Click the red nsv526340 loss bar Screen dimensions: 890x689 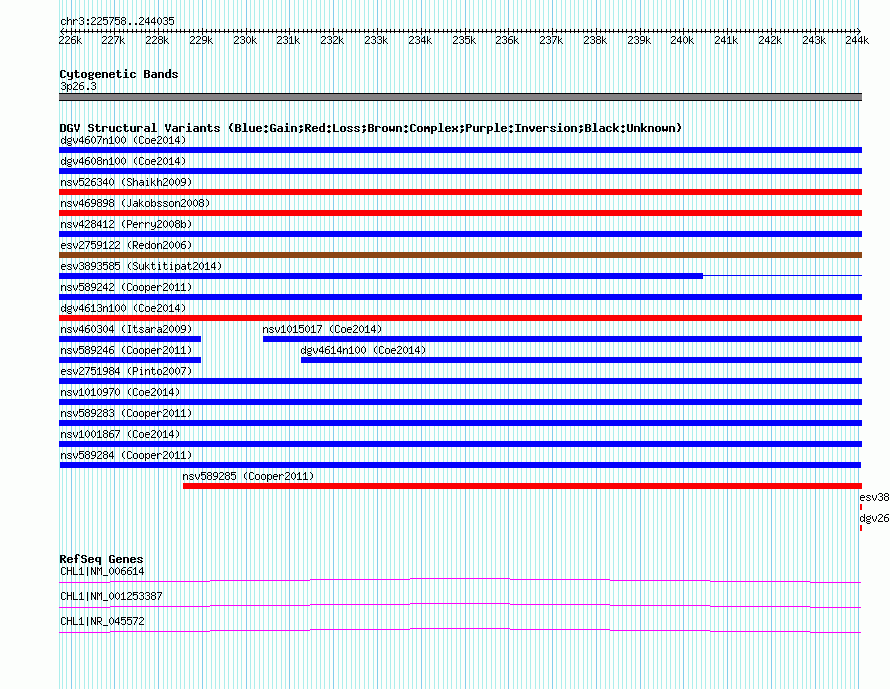[x=460, y=192]
